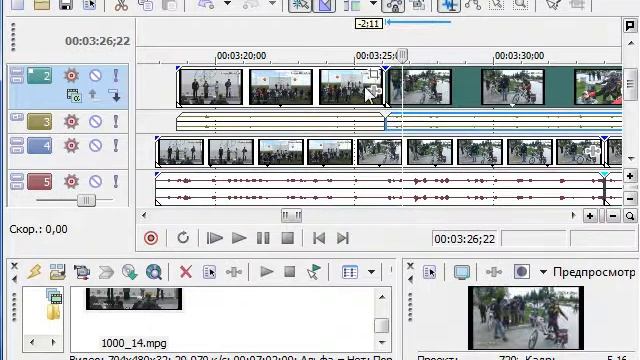This screenshot has width=640, height=360.
Task: Solo track 4
Action: 116,146
